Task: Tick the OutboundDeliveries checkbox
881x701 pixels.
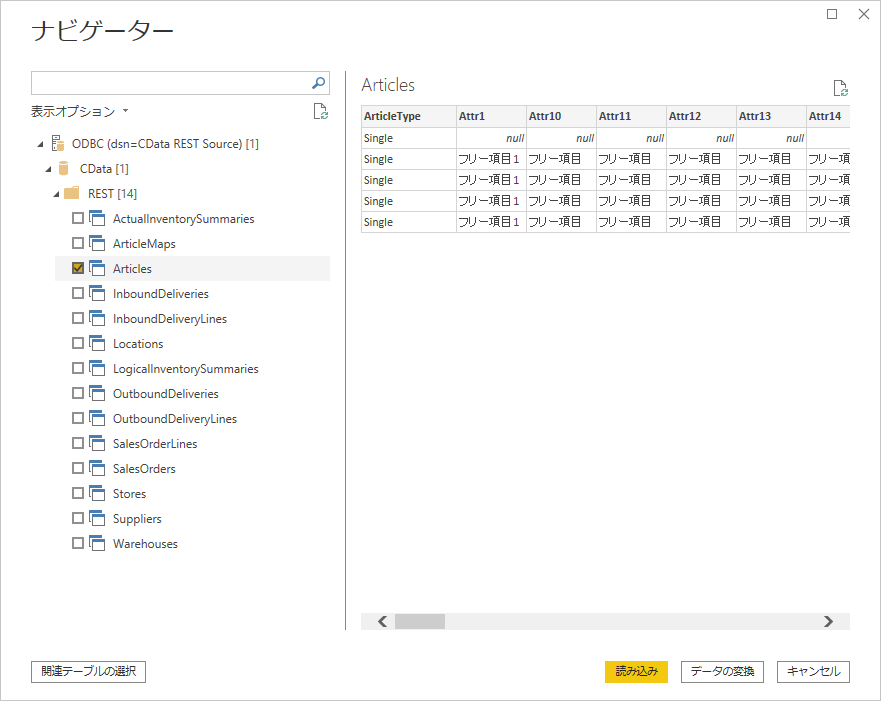Action: [78, 393]
